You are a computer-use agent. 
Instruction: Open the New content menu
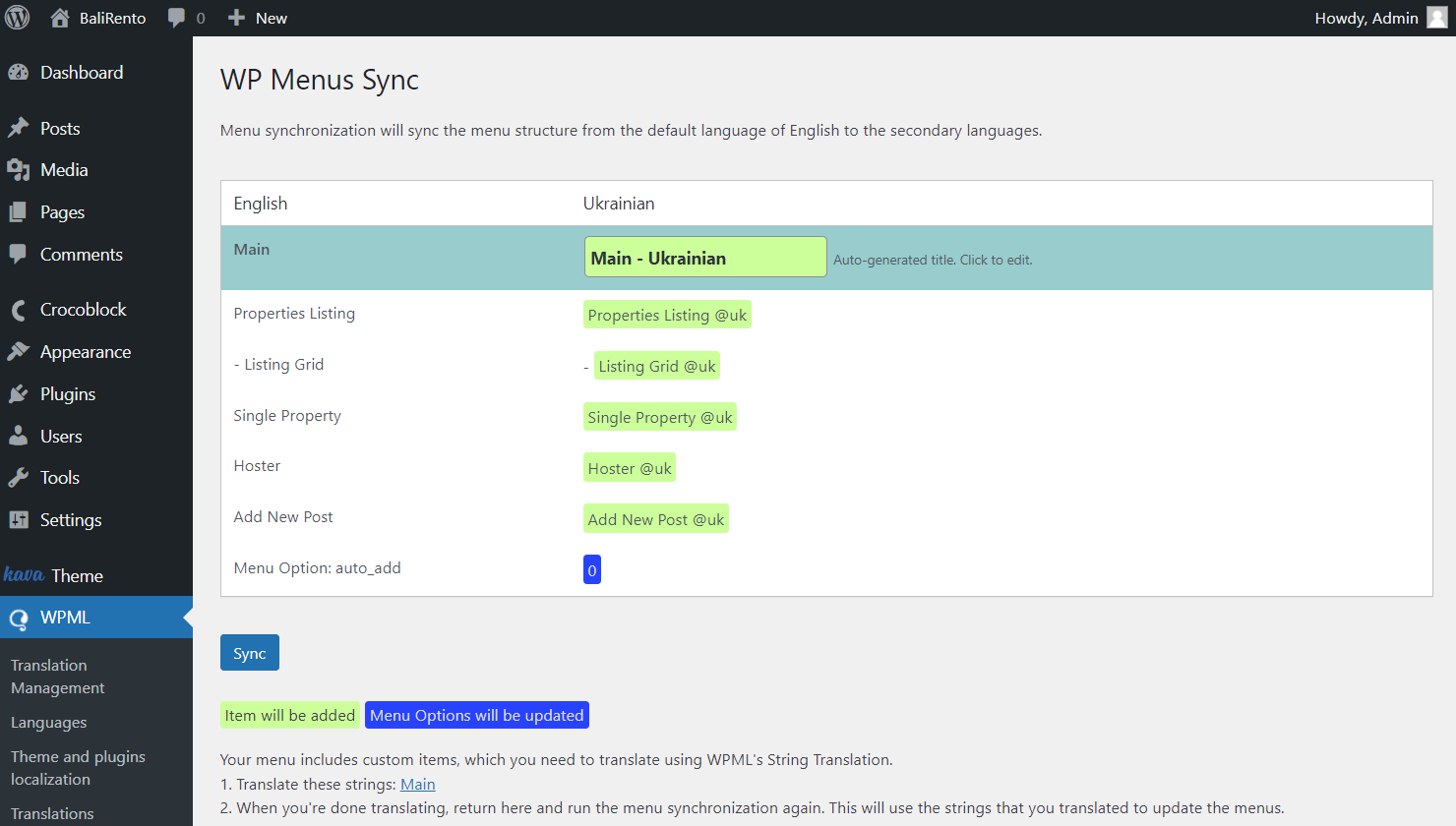click(x=272, y=18)
